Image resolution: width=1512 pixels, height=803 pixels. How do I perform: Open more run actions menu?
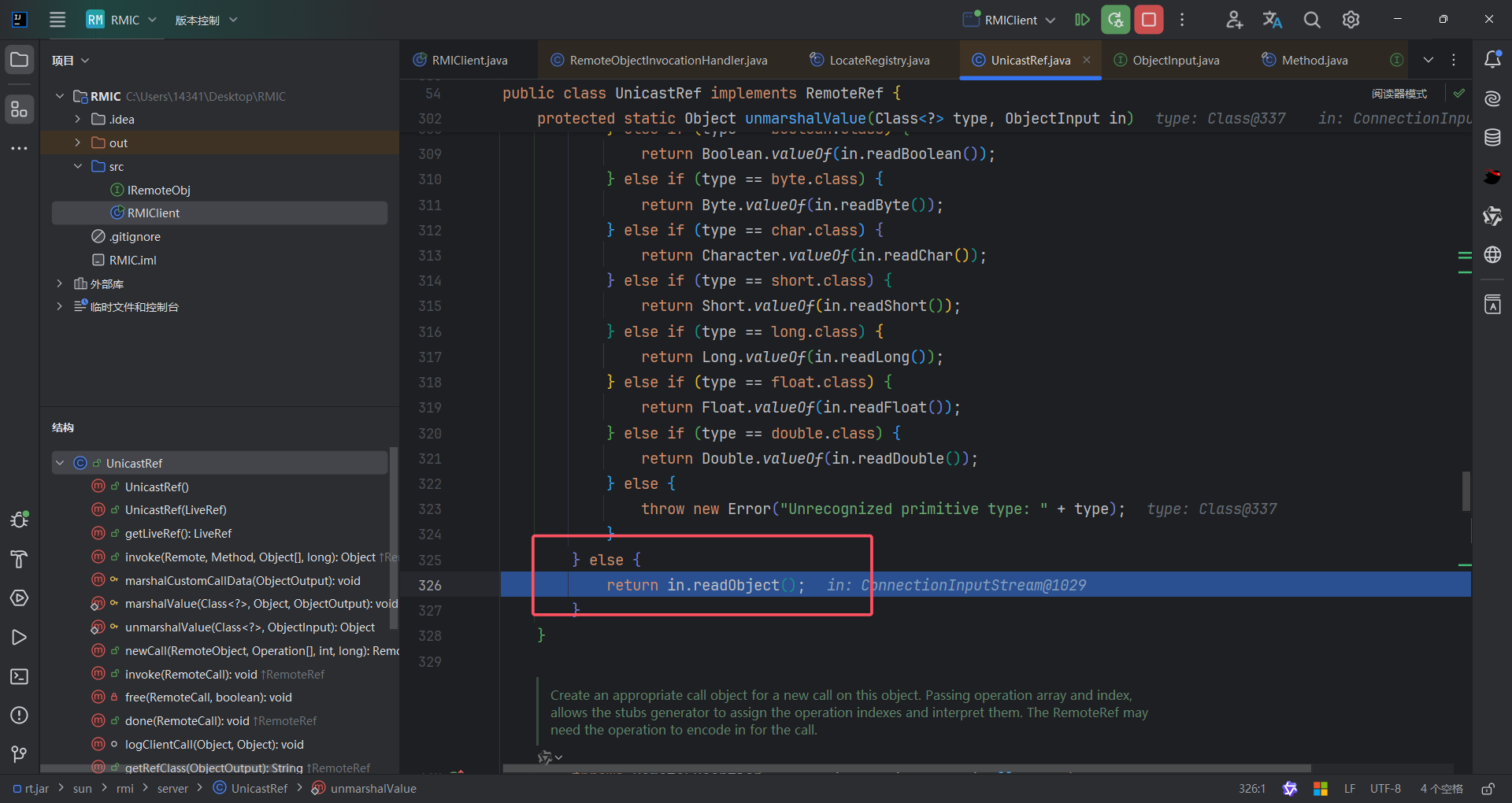[1182, 20]
